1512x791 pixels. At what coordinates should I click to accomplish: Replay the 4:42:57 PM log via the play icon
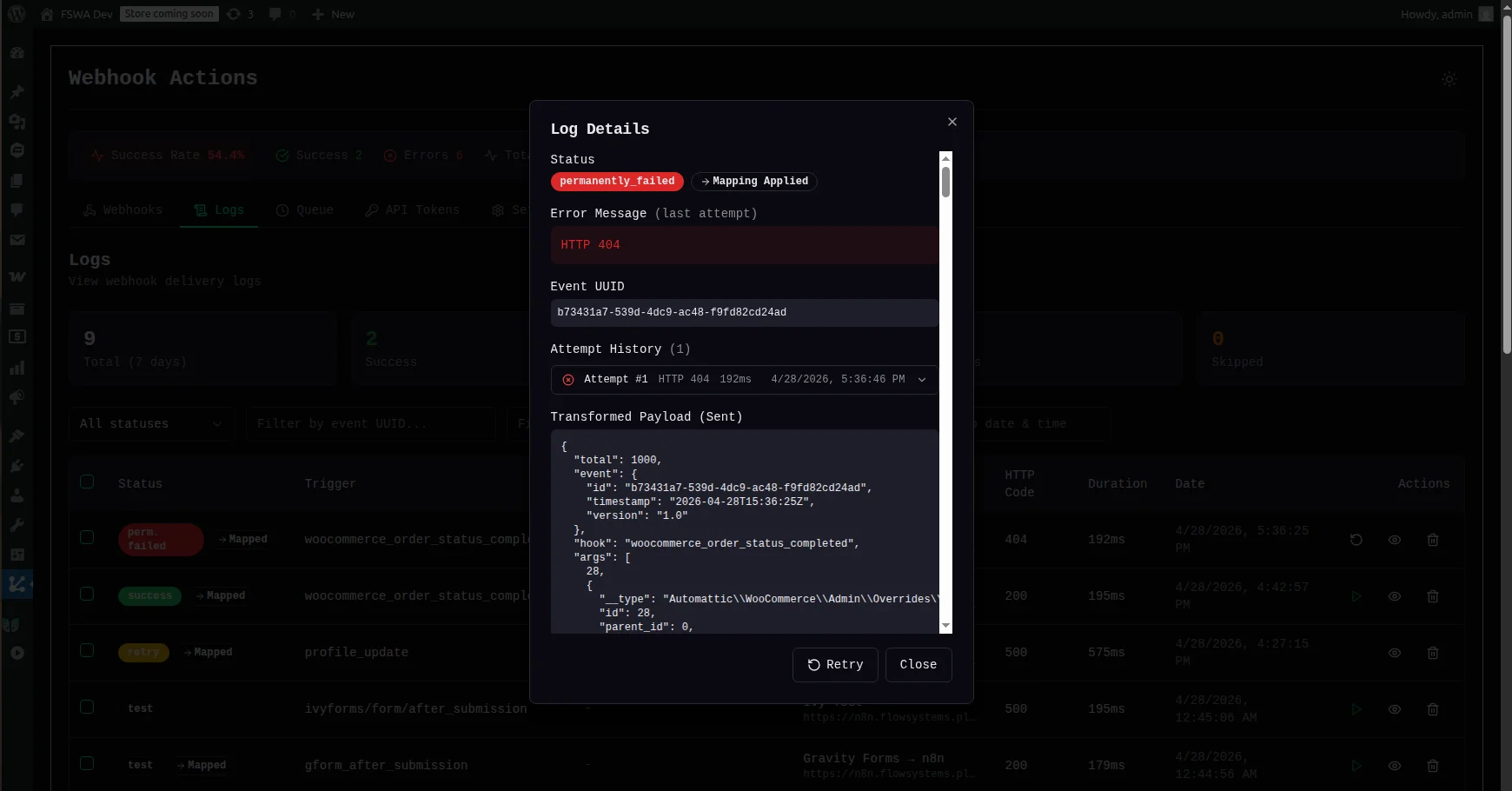tap(1356, 596)
